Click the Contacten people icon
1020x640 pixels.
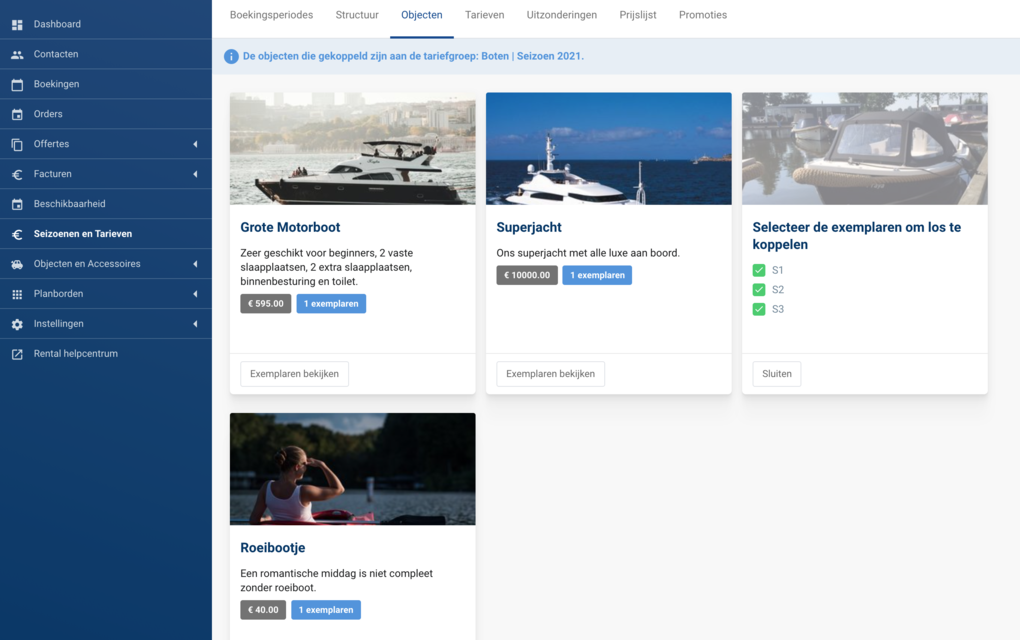click(17, 54)
